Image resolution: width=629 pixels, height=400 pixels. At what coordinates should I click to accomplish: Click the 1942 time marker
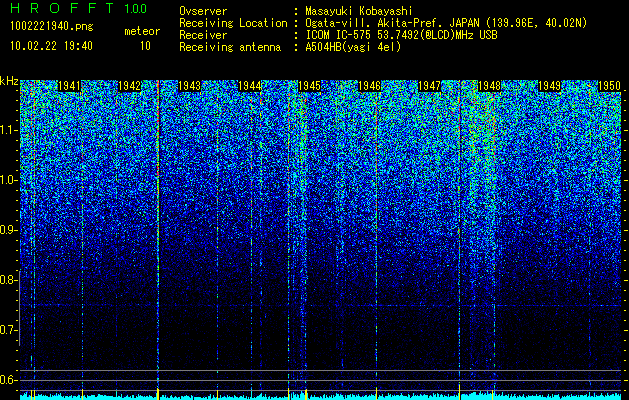tap(129, 86)
